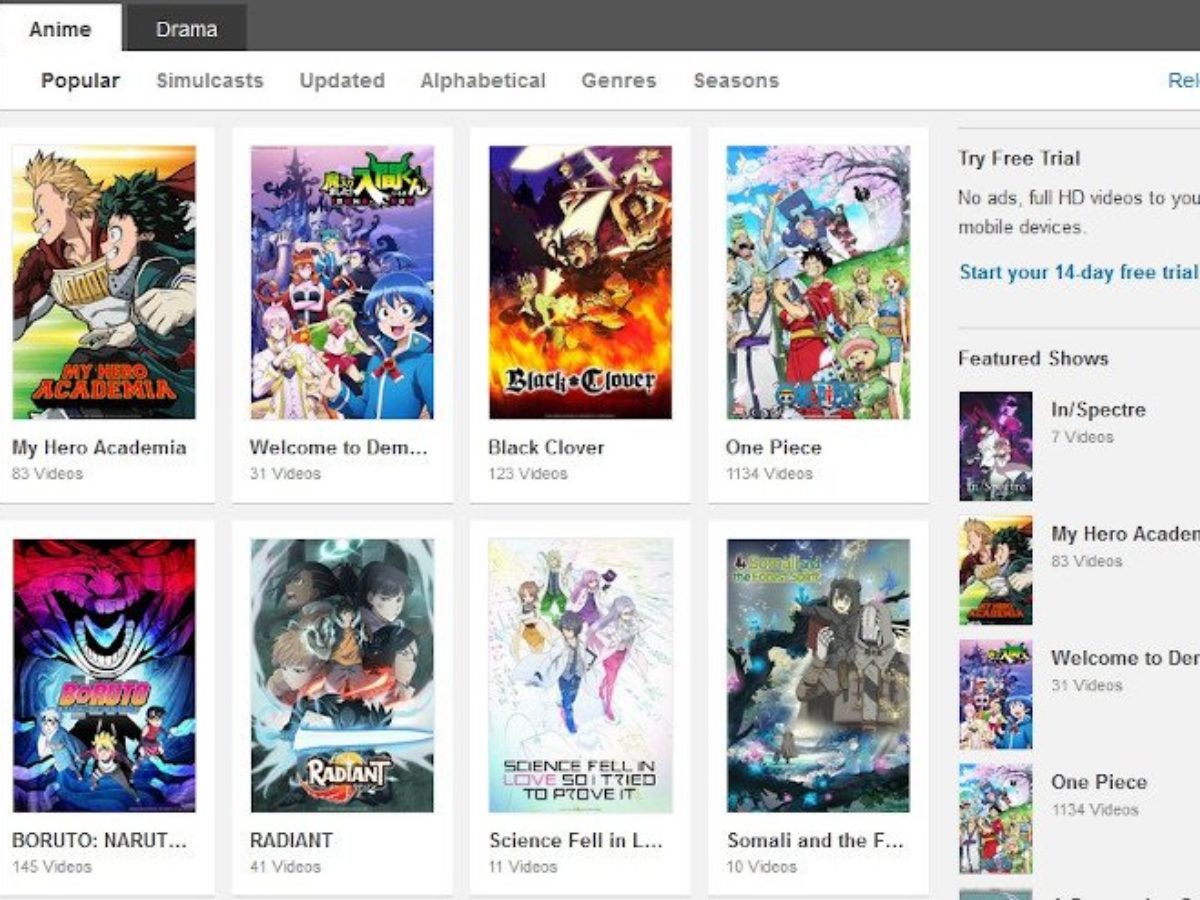The height and width of the screenshot is (900, 1200).
Task: Click the 7 Videos count text
Action: point(1082,437)
